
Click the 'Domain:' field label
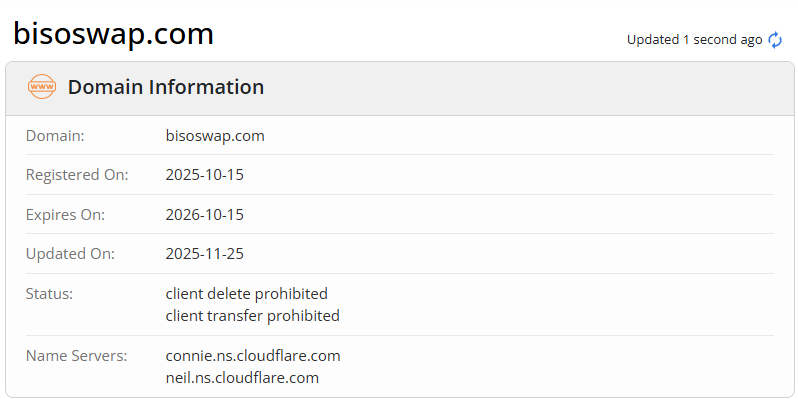point(55,136)
